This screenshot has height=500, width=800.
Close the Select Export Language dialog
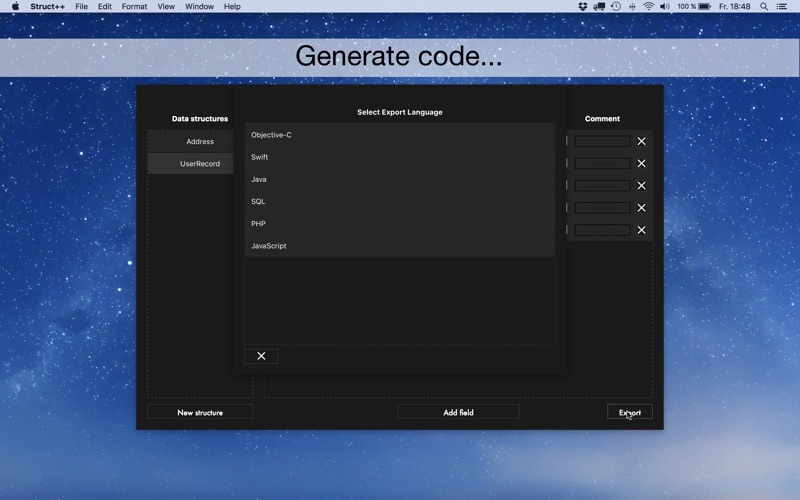tap(261, 356)
